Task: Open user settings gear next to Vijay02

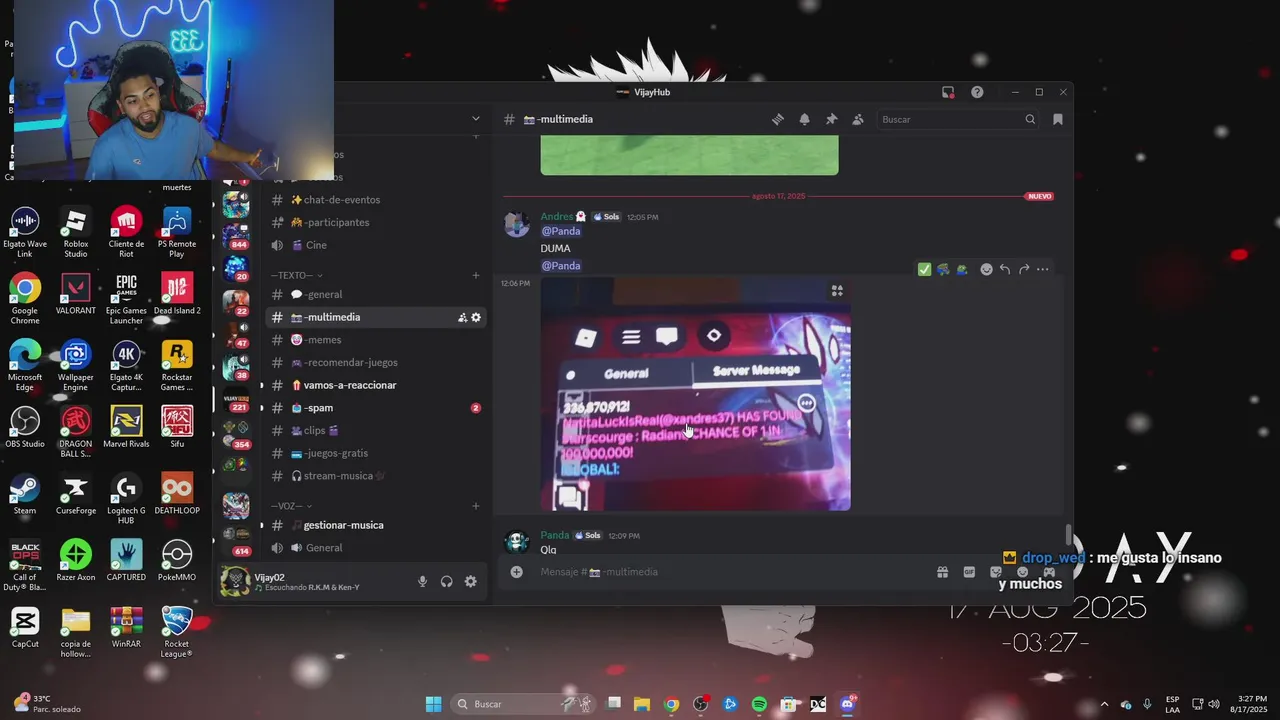Action: (470, 581)
